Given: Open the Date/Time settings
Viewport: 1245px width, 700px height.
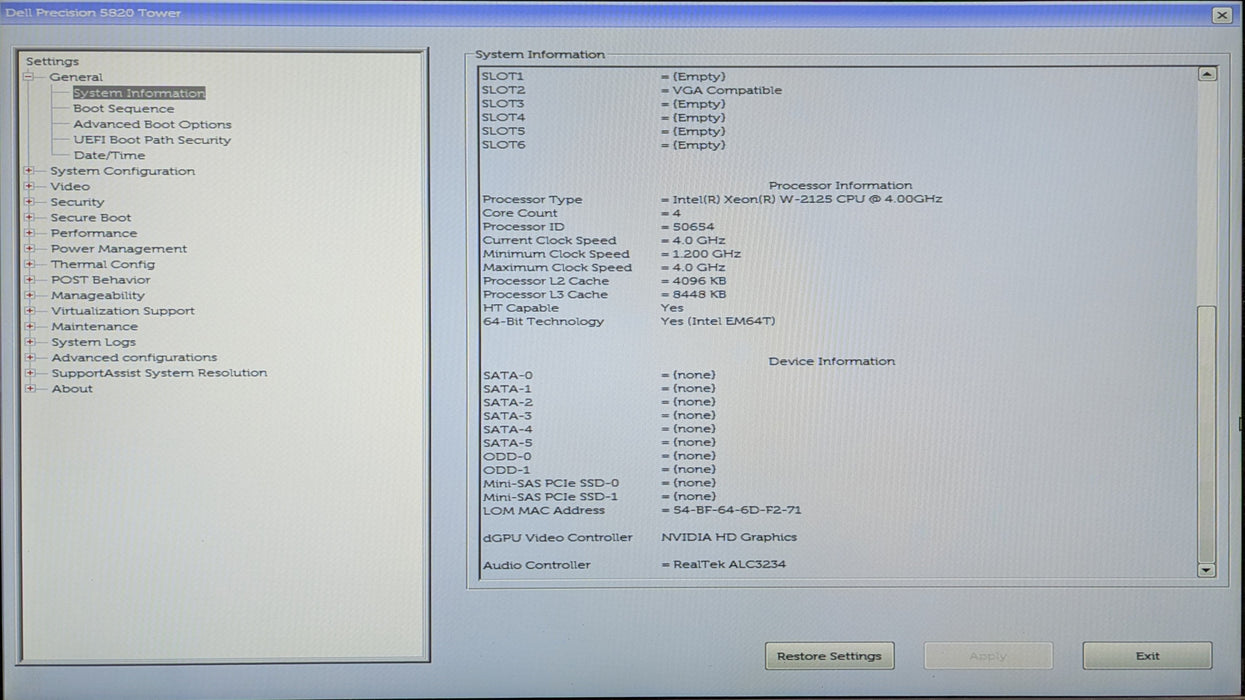Looking at the screenshot, I should click(x=109, y=155).
